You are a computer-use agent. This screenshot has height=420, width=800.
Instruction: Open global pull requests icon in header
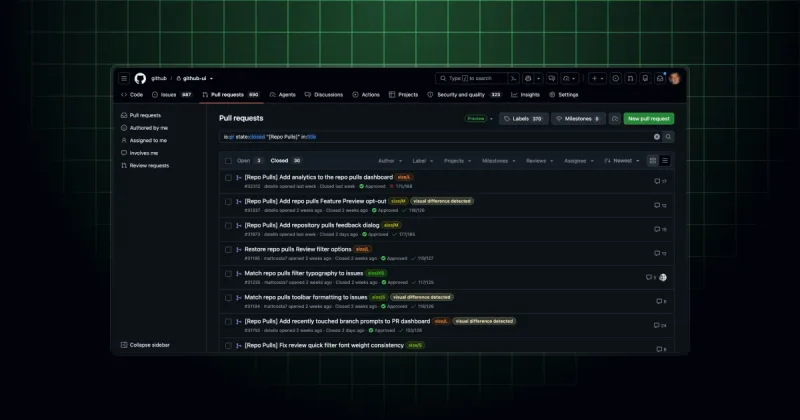pos(631,79)
